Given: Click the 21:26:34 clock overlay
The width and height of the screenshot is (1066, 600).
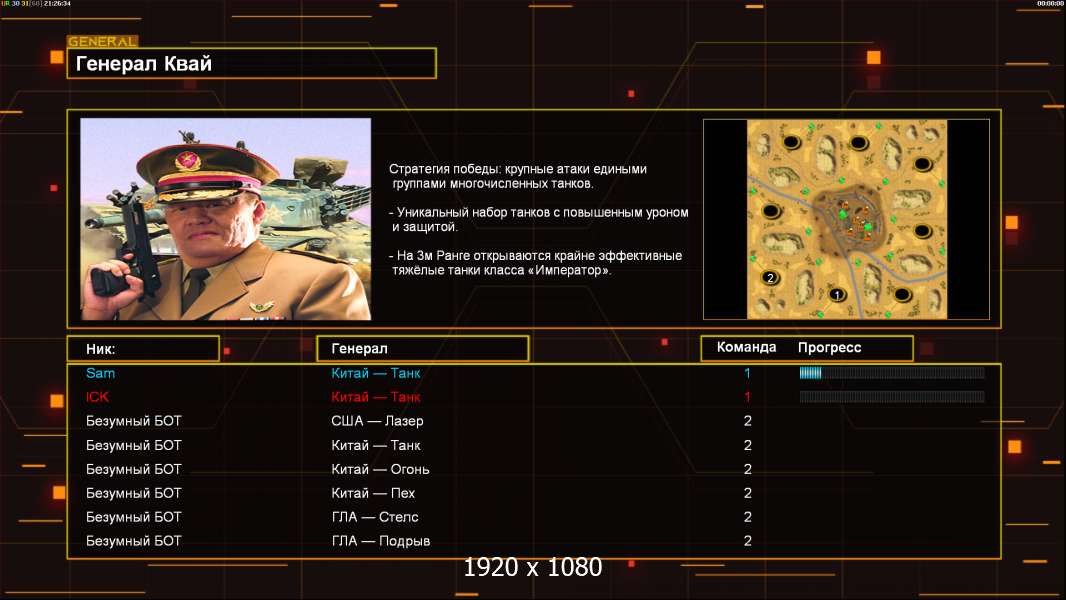Looking at the screenshot, I should (57, 3).
